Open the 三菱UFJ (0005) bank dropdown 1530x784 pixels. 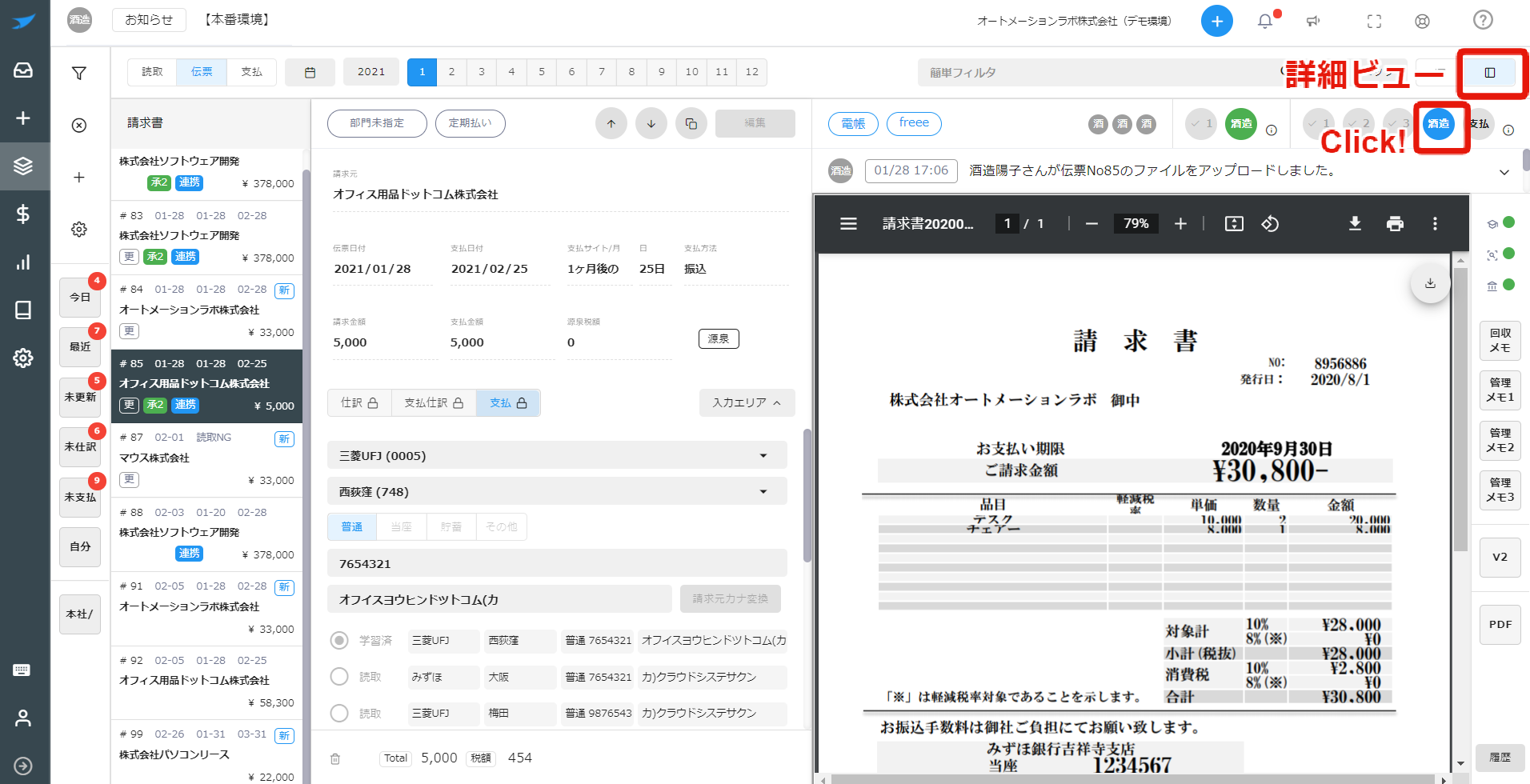point(557,455)
